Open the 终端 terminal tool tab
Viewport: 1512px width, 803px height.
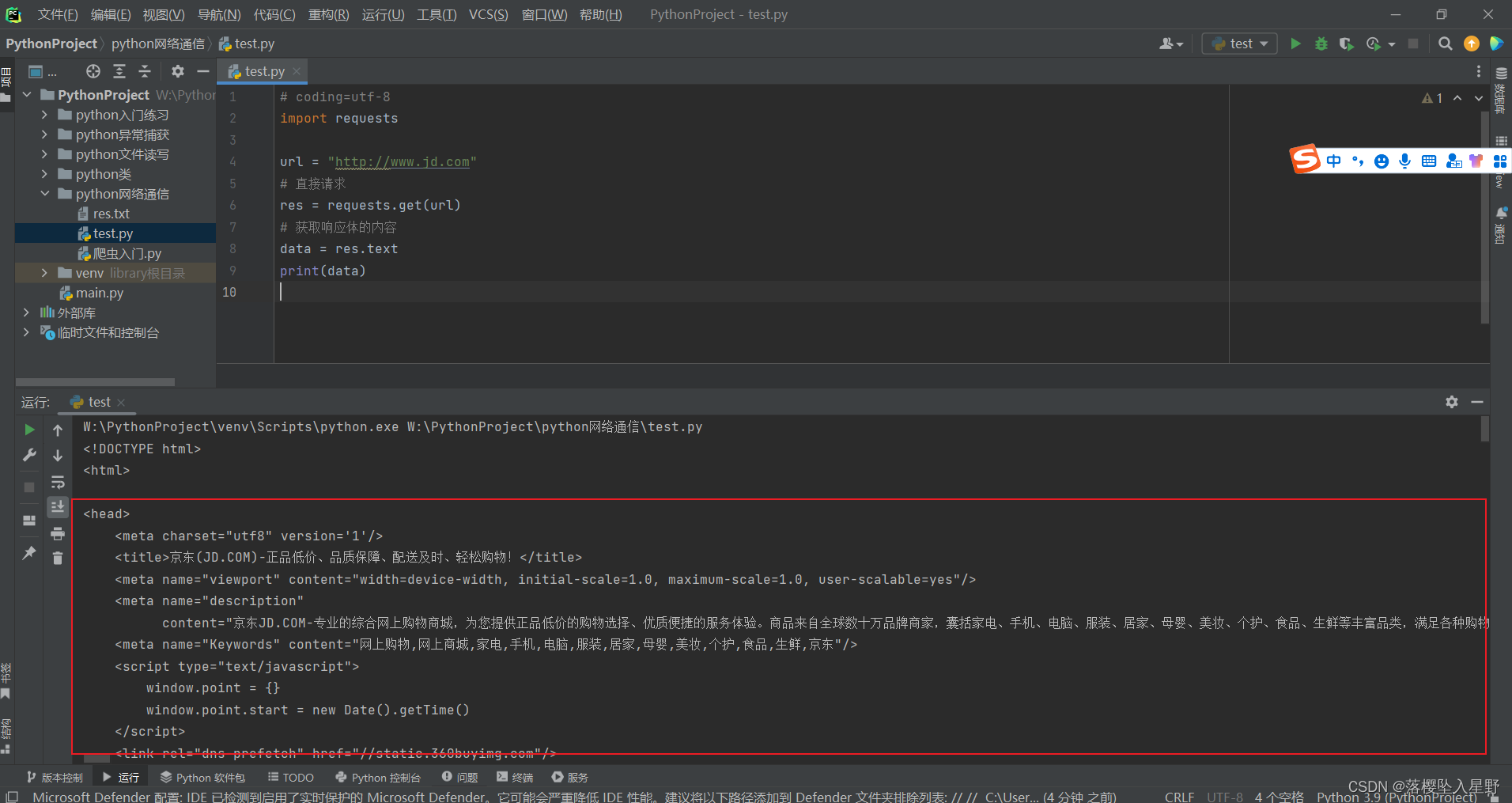coord(515,777)
